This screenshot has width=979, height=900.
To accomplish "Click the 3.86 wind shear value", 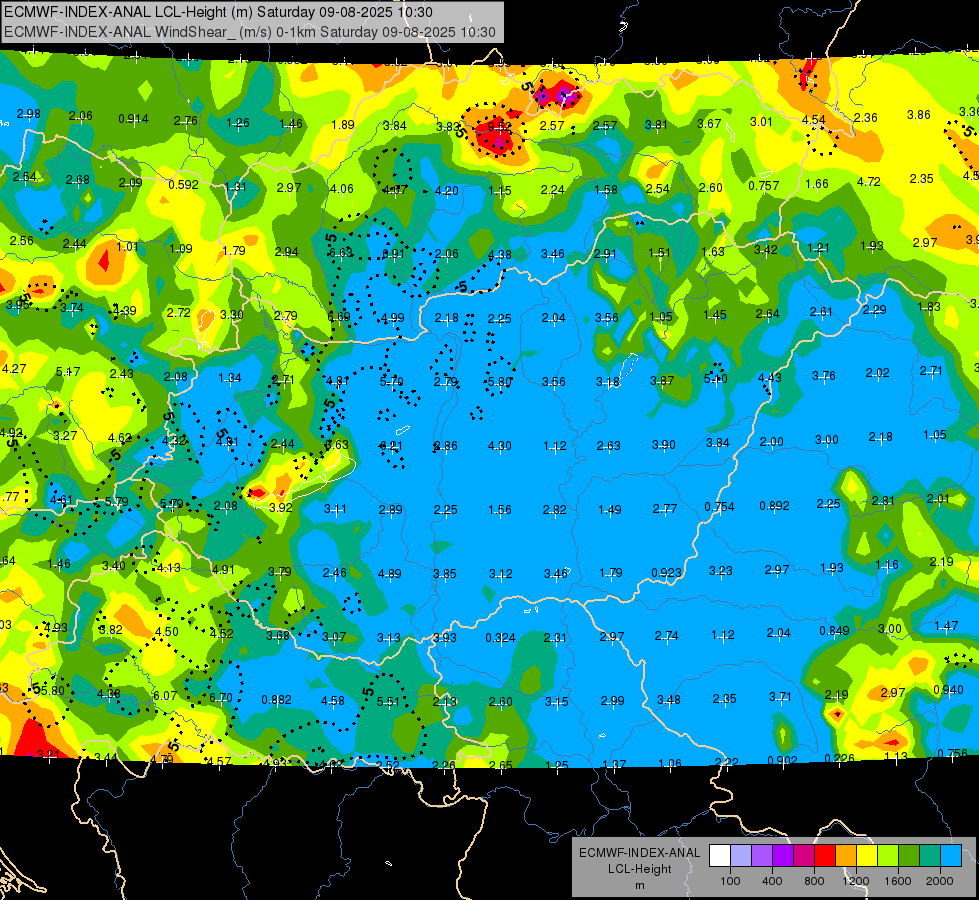I will pos(918,115).
